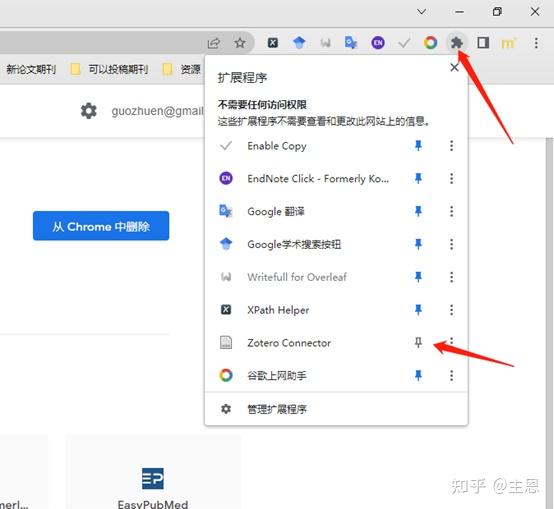Click the XPath Helper toolbar icon
The image size is (554, 509).
(x=272, y=43)
